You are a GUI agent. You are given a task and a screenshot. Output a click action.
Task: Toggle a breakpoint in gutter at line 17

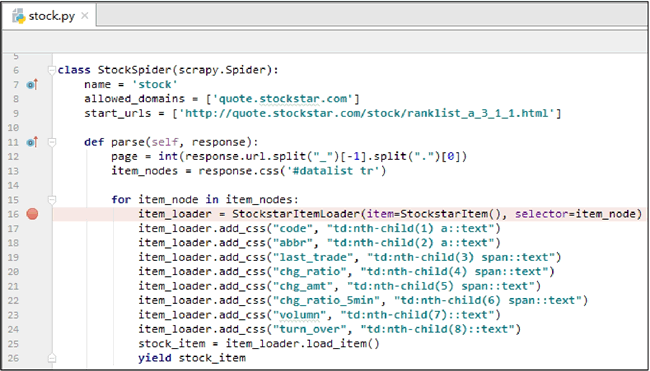32,228
